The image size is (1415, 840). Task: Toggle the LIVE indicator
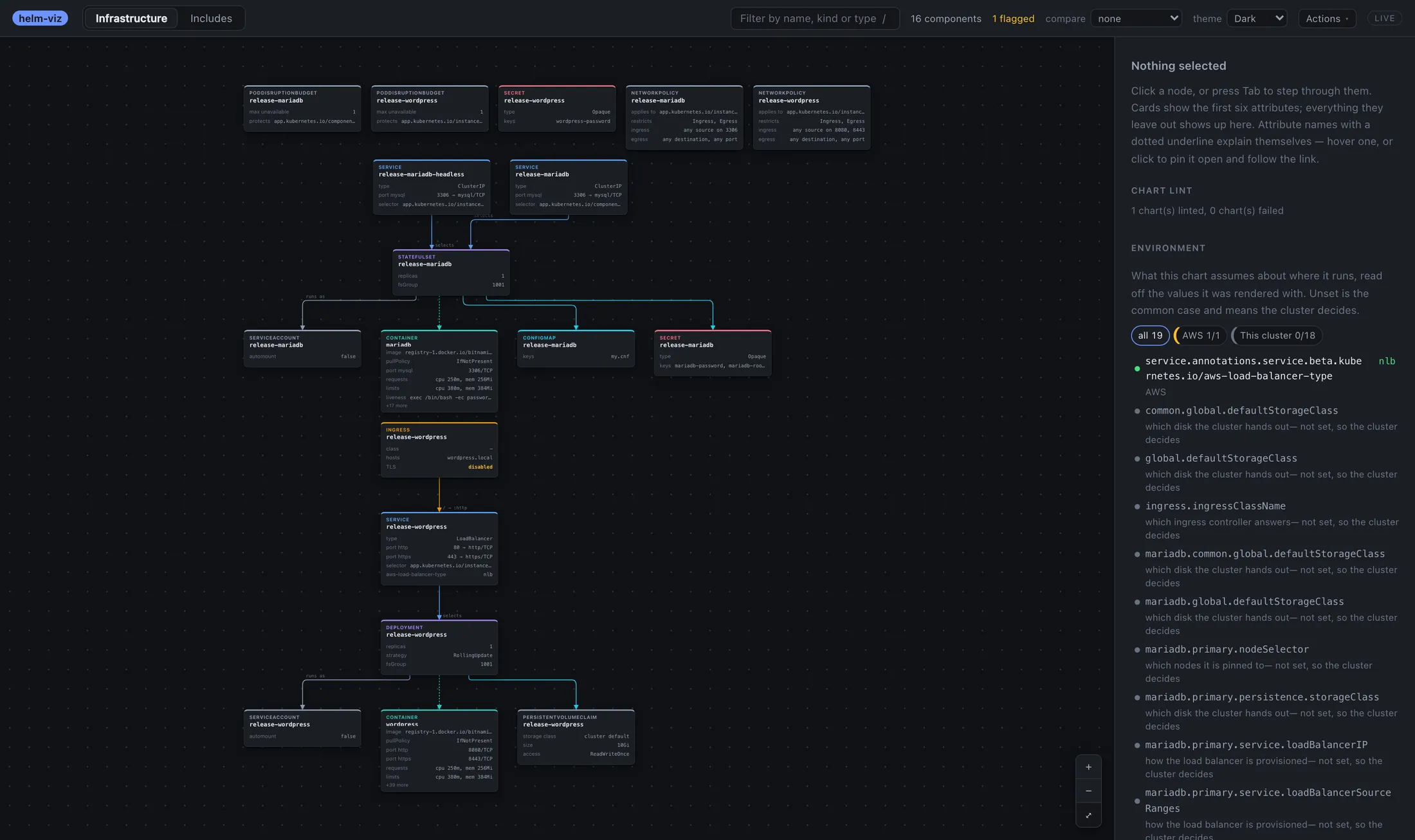[x=1384, y=18]
